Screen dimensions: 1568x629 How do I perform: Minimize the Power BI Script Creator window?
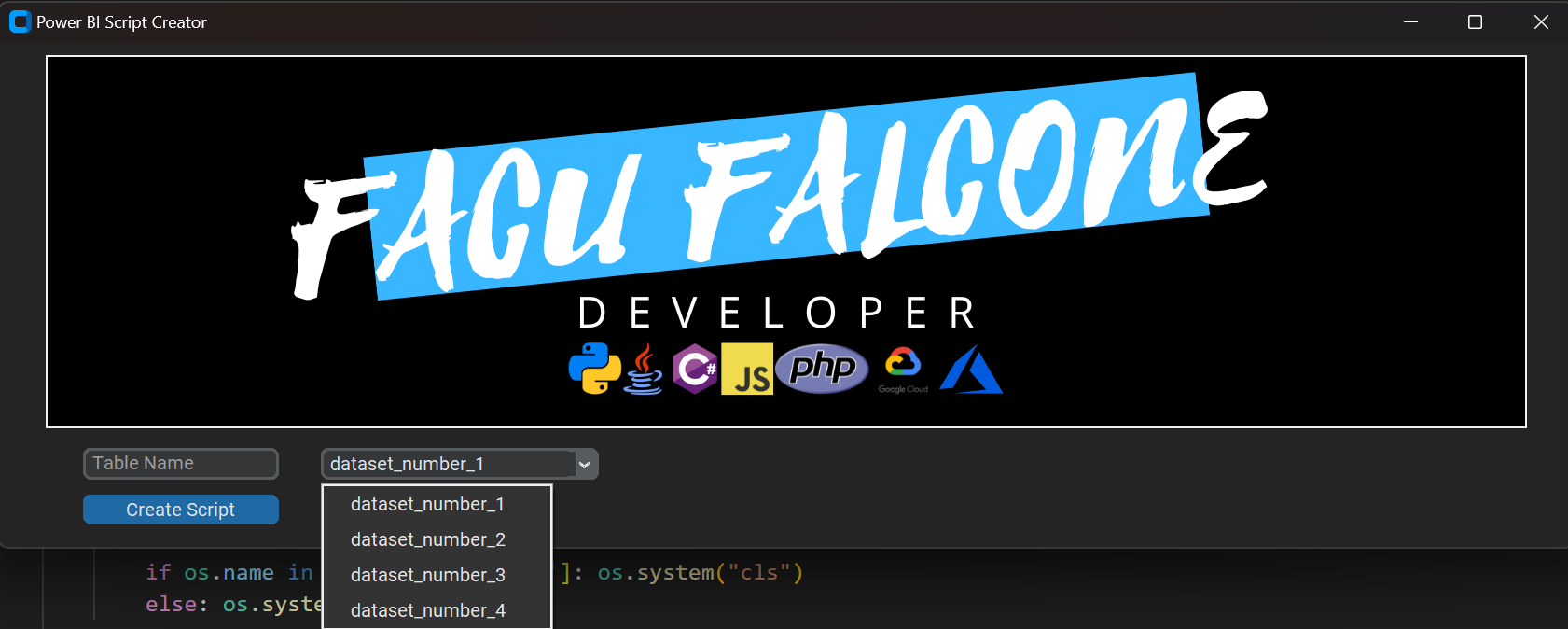(x=1411, y=21)
